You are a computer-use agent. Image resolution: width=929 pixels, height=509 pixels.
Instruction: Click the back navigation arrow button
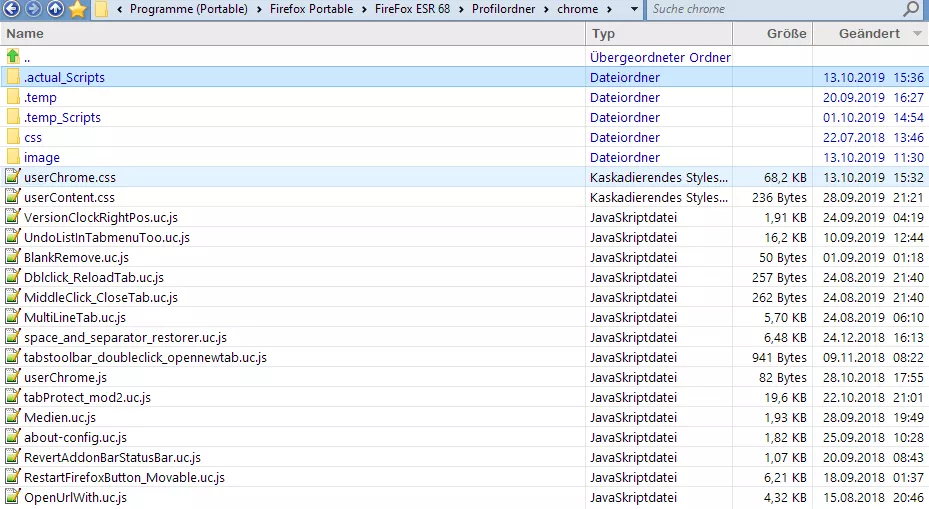tap(12, 10)
